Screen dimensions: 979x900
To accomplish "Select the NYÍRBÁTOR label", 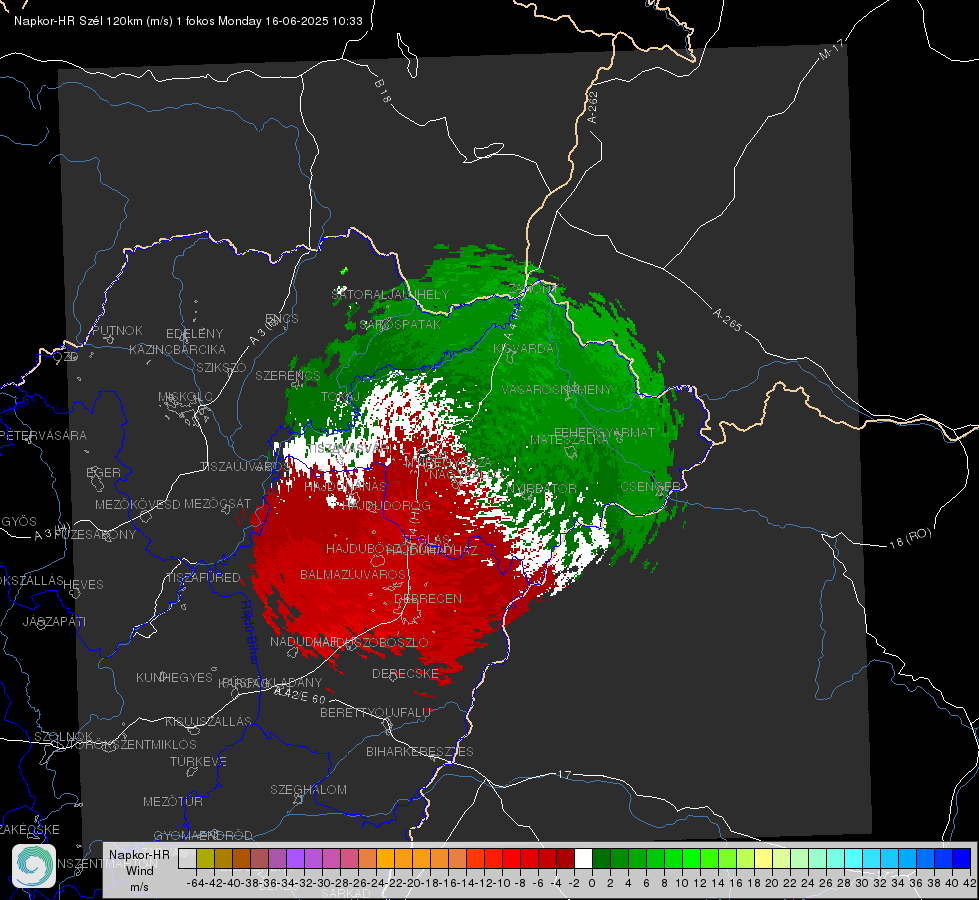I will 541,488.
